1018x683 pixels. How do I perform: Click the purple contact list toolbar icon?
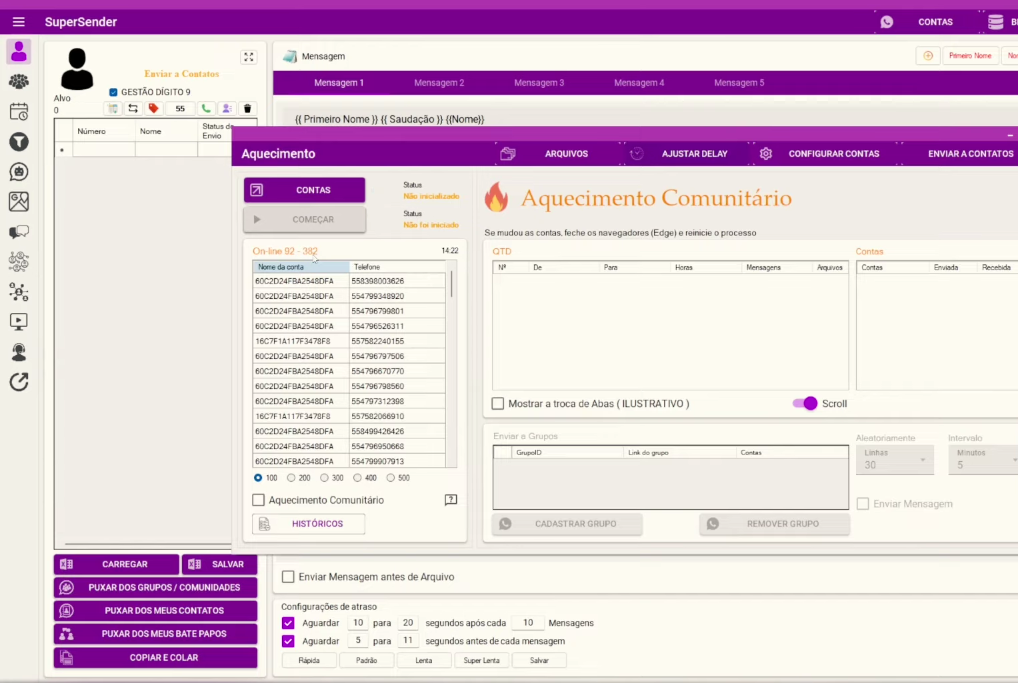[x=227, y=108]
